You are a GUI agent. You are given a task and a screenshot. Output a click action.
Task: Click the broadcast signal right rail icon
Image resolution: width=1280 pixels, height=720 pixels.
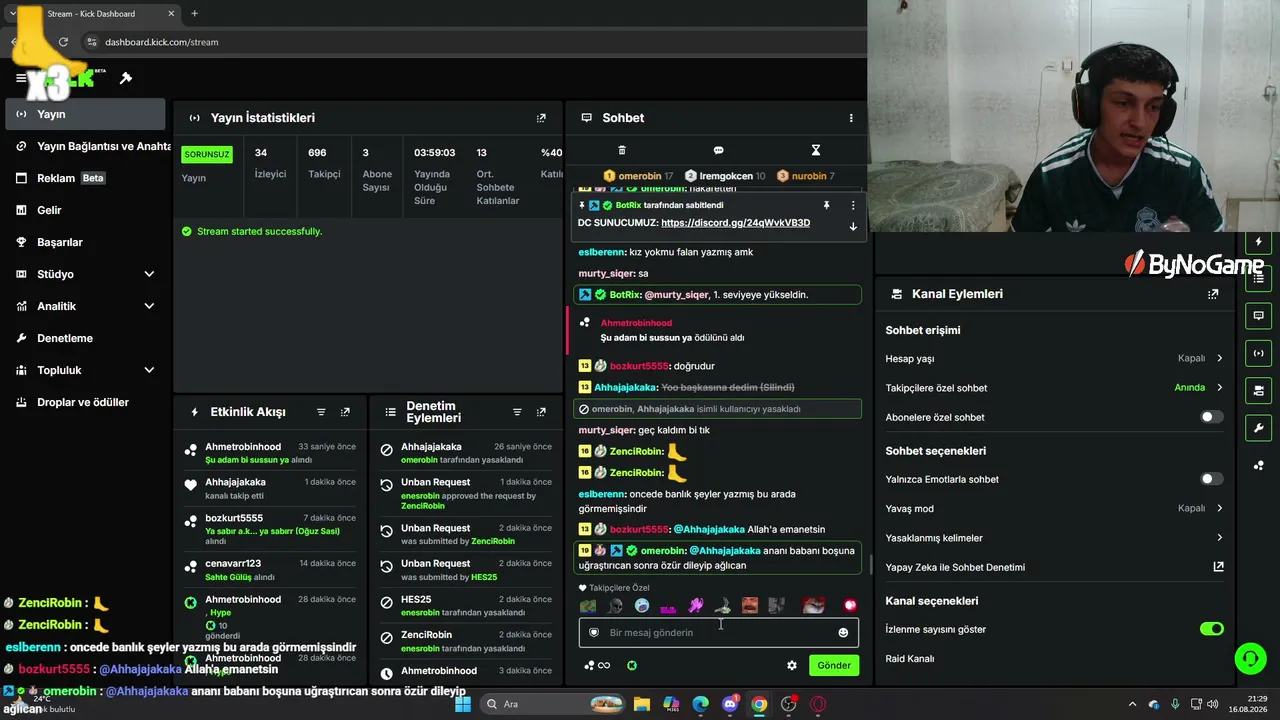(1258, 353)
